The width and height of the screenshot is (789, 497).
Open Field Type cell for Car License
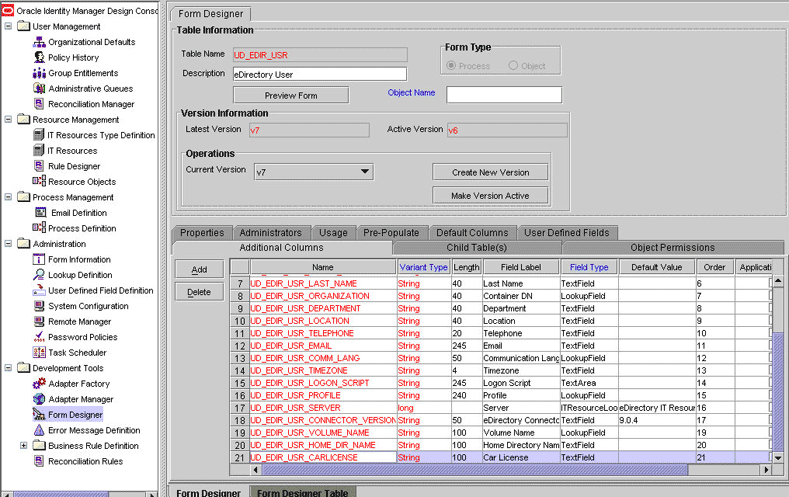589,457
